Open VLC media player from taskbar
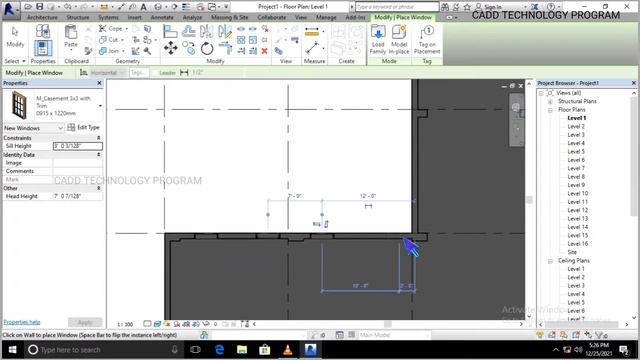Screen dimensions: 640x360 (x=288, y=350)
